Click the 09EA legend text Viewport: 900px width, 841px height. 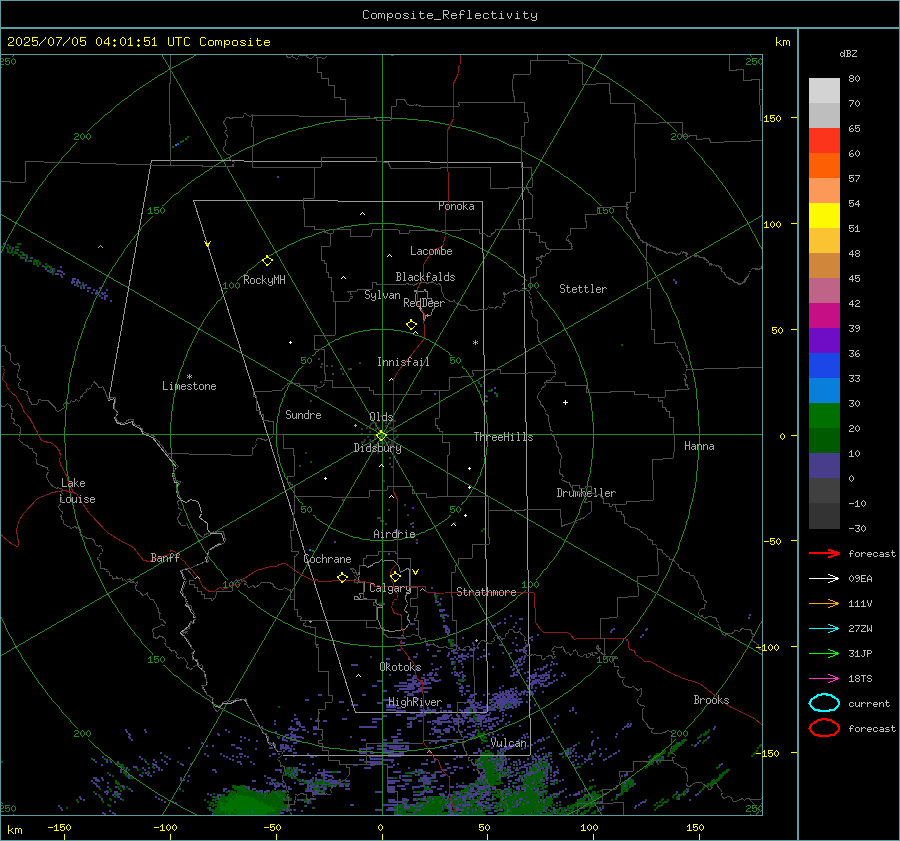[x=860, y=578]
